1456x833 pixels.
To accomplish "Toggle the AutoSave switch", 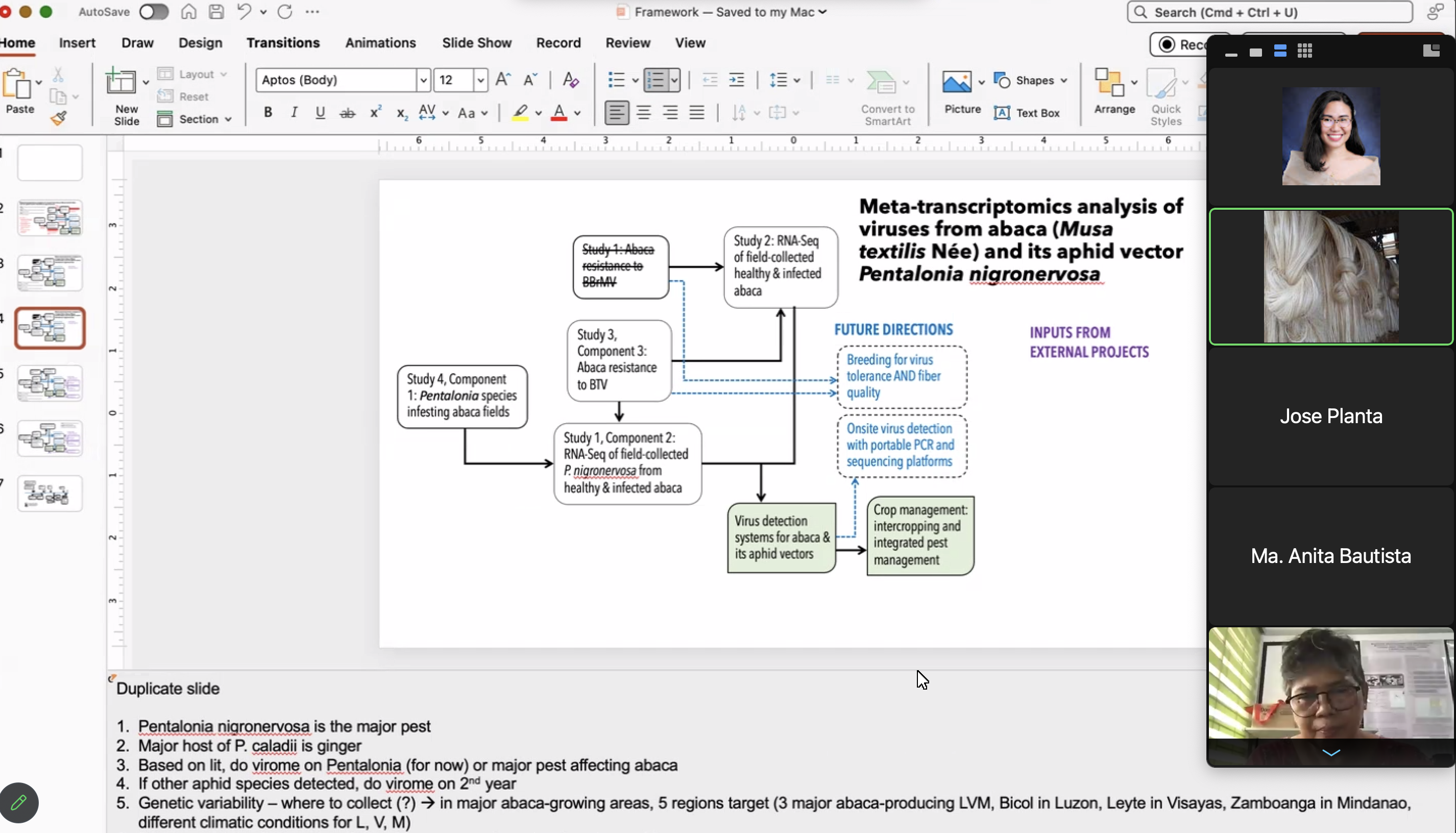I will click(153, 12).
